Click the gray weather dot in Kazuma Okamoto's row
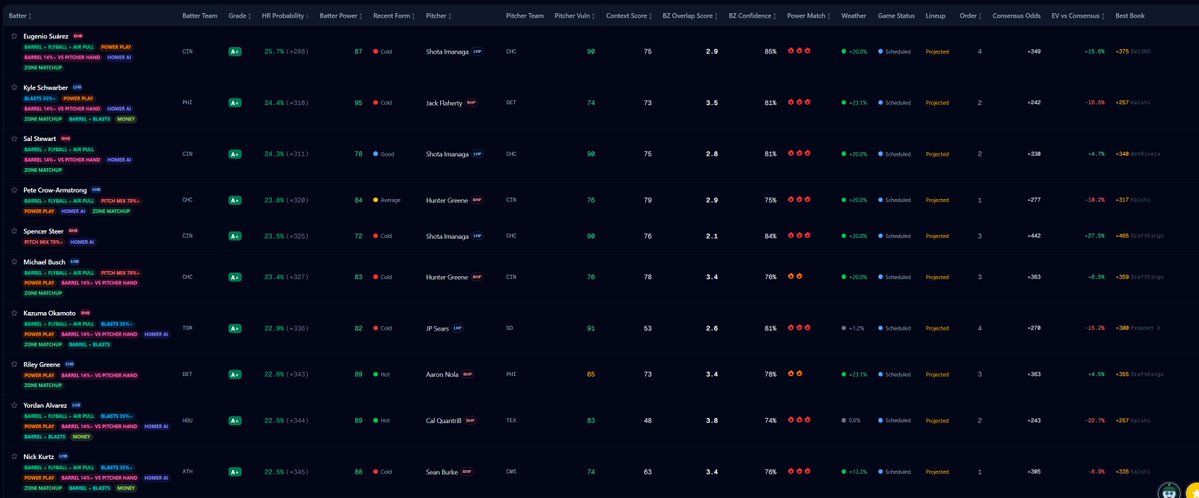 pos(843,328)
